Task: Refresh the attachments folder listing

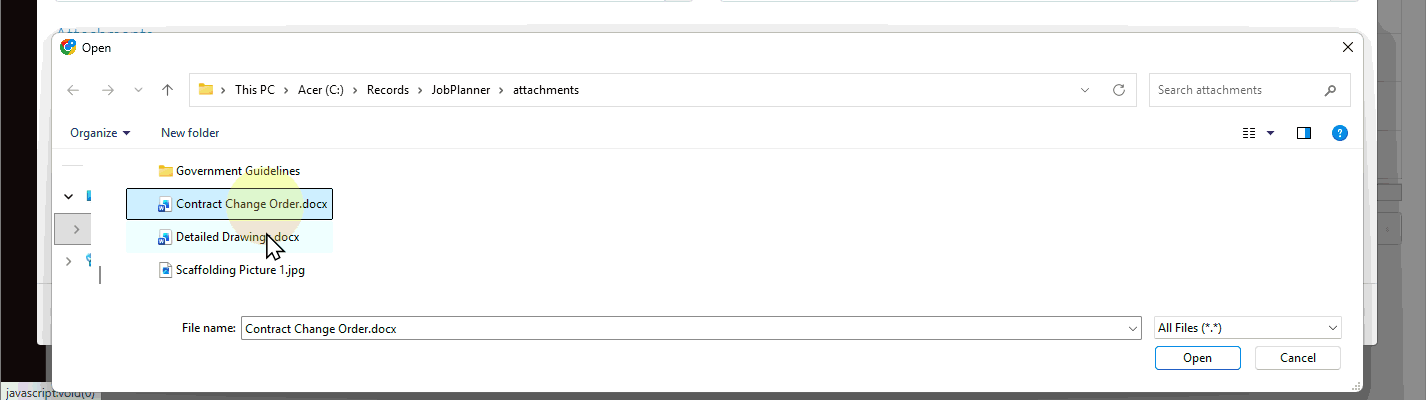Action: [1119, 90]
